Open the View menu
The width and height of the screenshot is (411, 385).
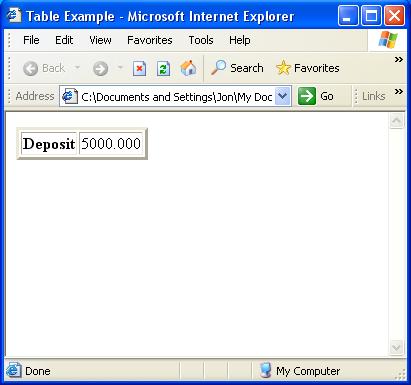100,40
